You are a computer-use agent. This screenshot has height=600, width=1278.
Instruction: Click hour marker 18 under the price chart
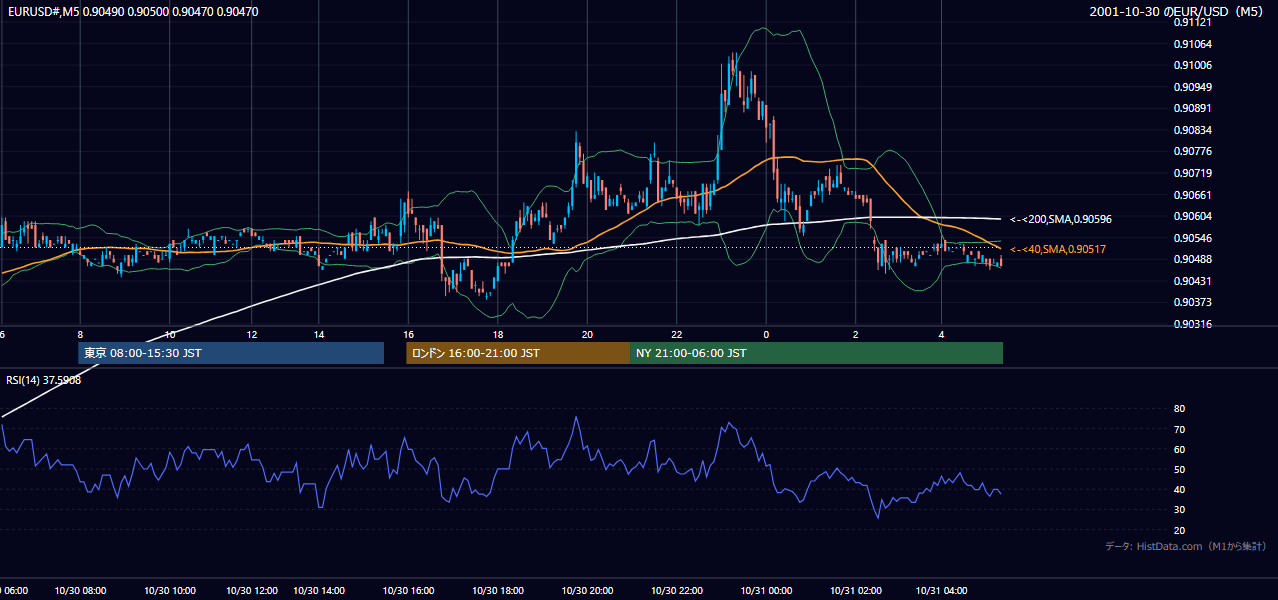click(x=498, y=334)
